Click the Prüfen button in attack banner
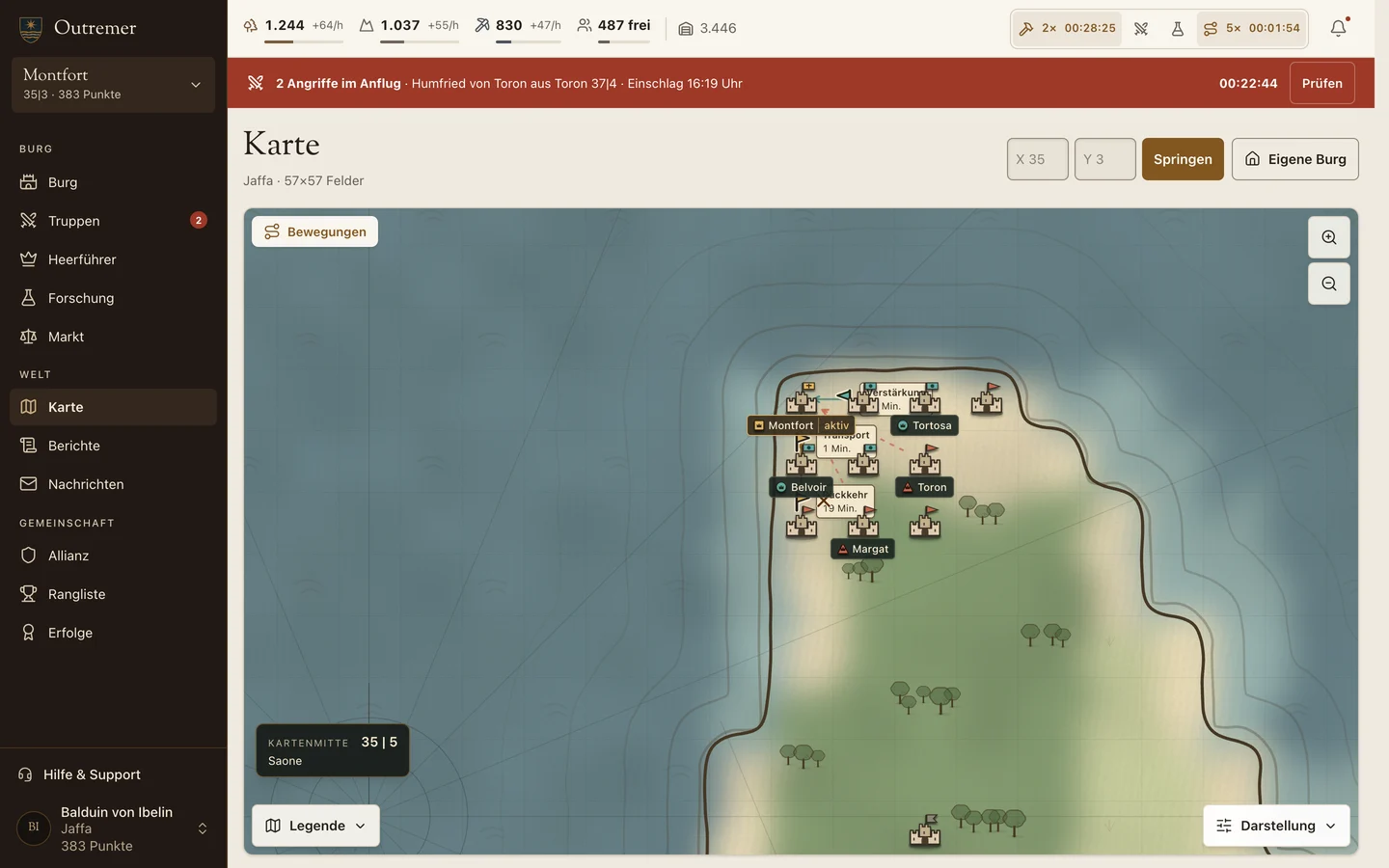This screenshot has height=868, width=1389. click(1322, 83)
